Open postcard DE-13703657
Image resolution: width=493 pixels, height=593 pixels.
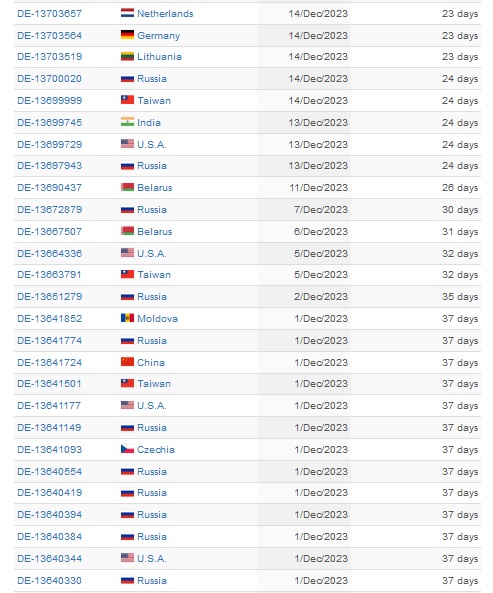coord(50,14)
